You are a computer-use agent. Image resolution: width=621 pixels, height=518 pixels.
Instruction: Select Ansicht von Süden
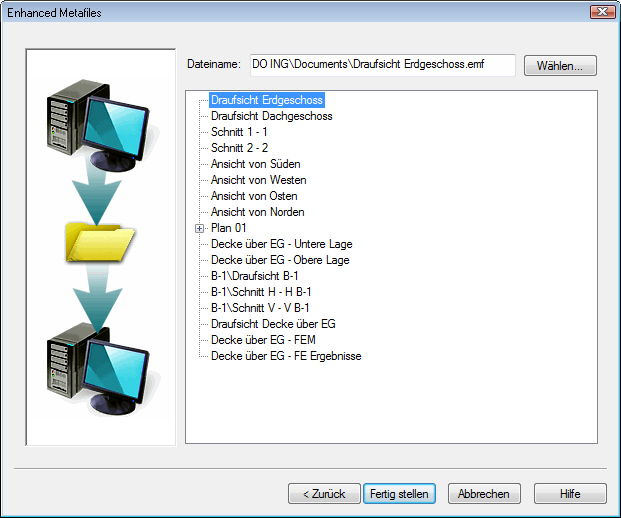pyautogui.click(x=255, y=164)
